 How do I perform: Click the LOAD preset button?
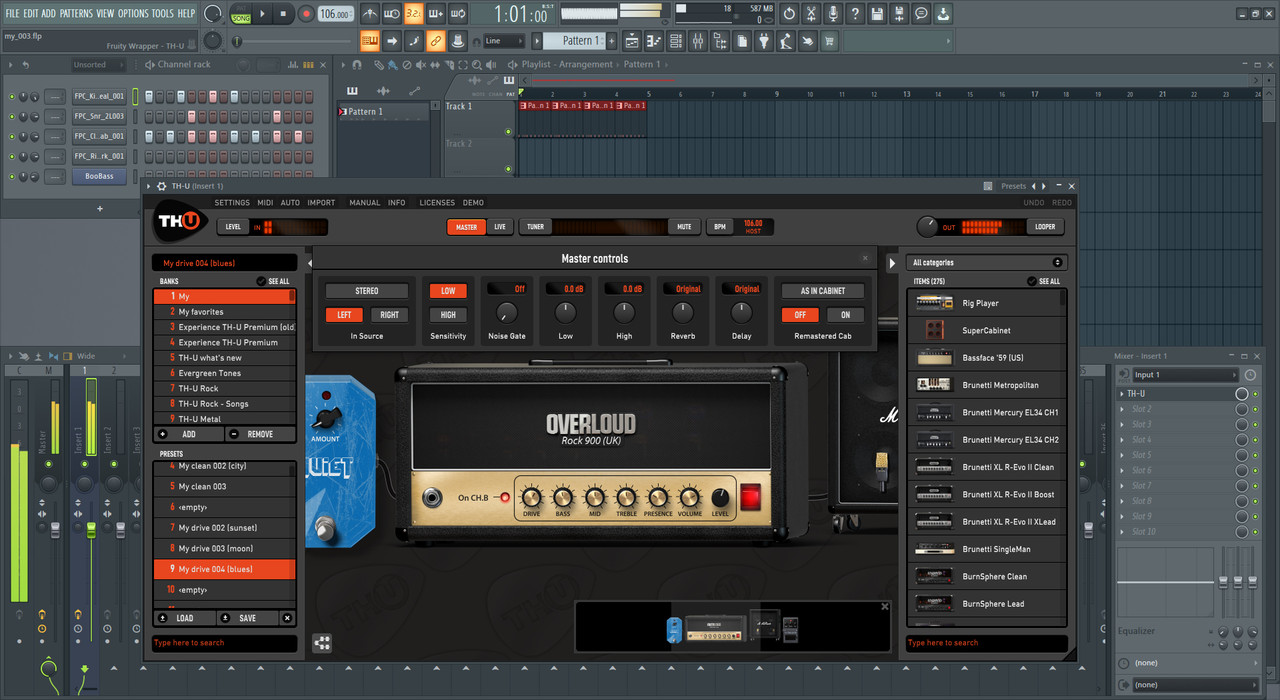185,618
